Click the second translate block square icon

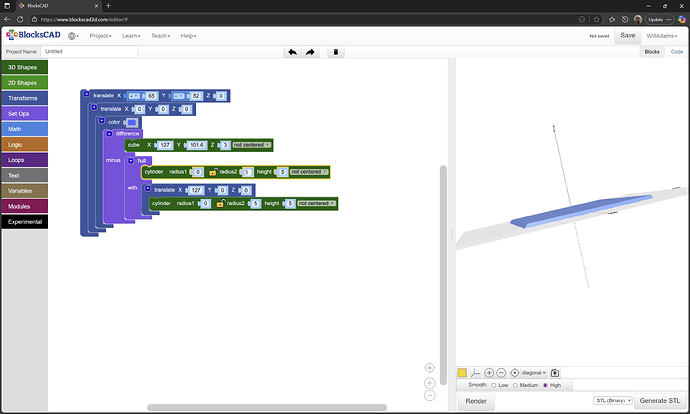(x=94, y=107)
